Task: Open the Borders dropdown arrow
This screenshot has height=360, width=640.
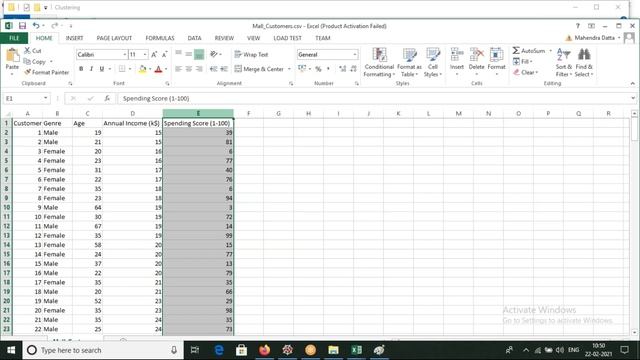Action: click(x=130, y=69)
